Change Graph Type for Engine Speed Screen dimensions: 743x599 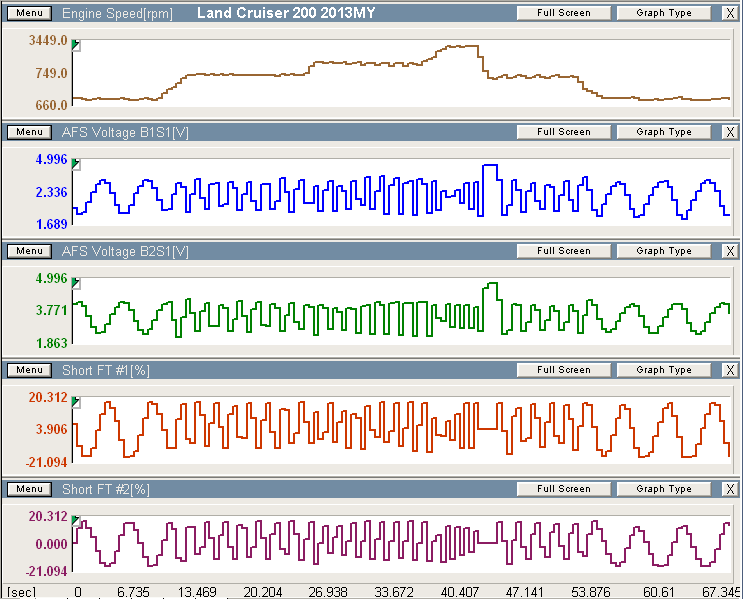click(663, 13)
